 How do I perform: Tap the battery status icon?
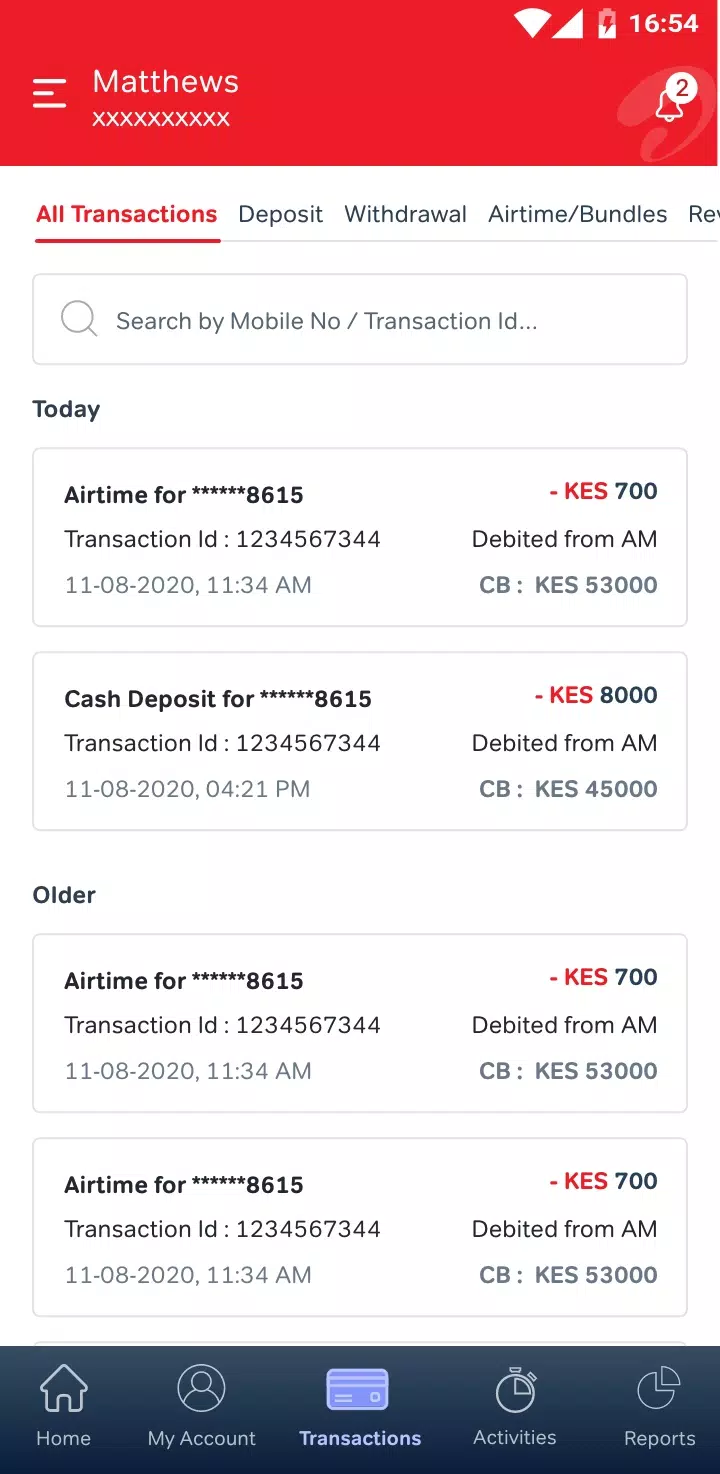click(x=606, y=23)
